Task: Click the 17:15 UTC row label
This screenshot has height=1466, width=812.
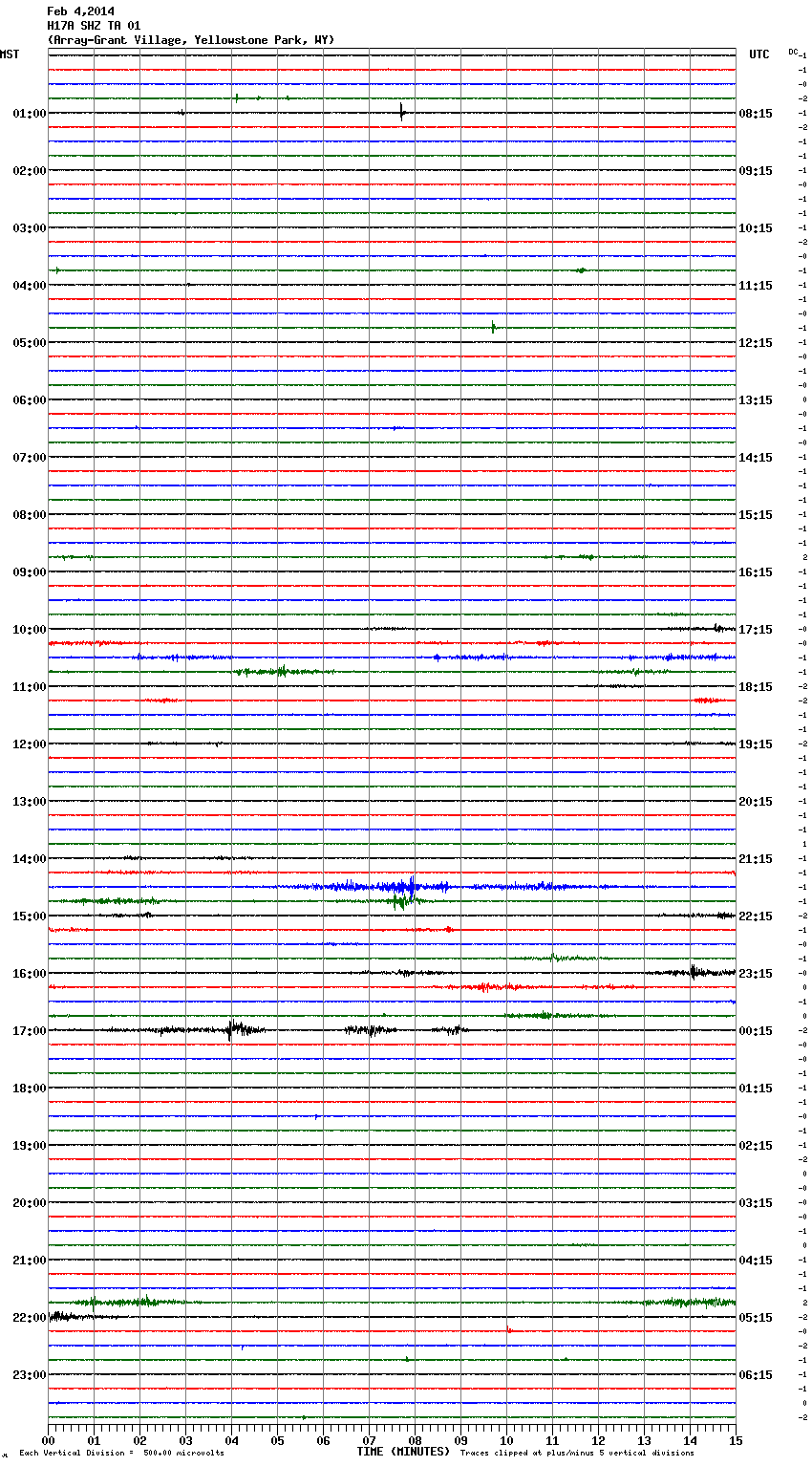Action: 756,630
